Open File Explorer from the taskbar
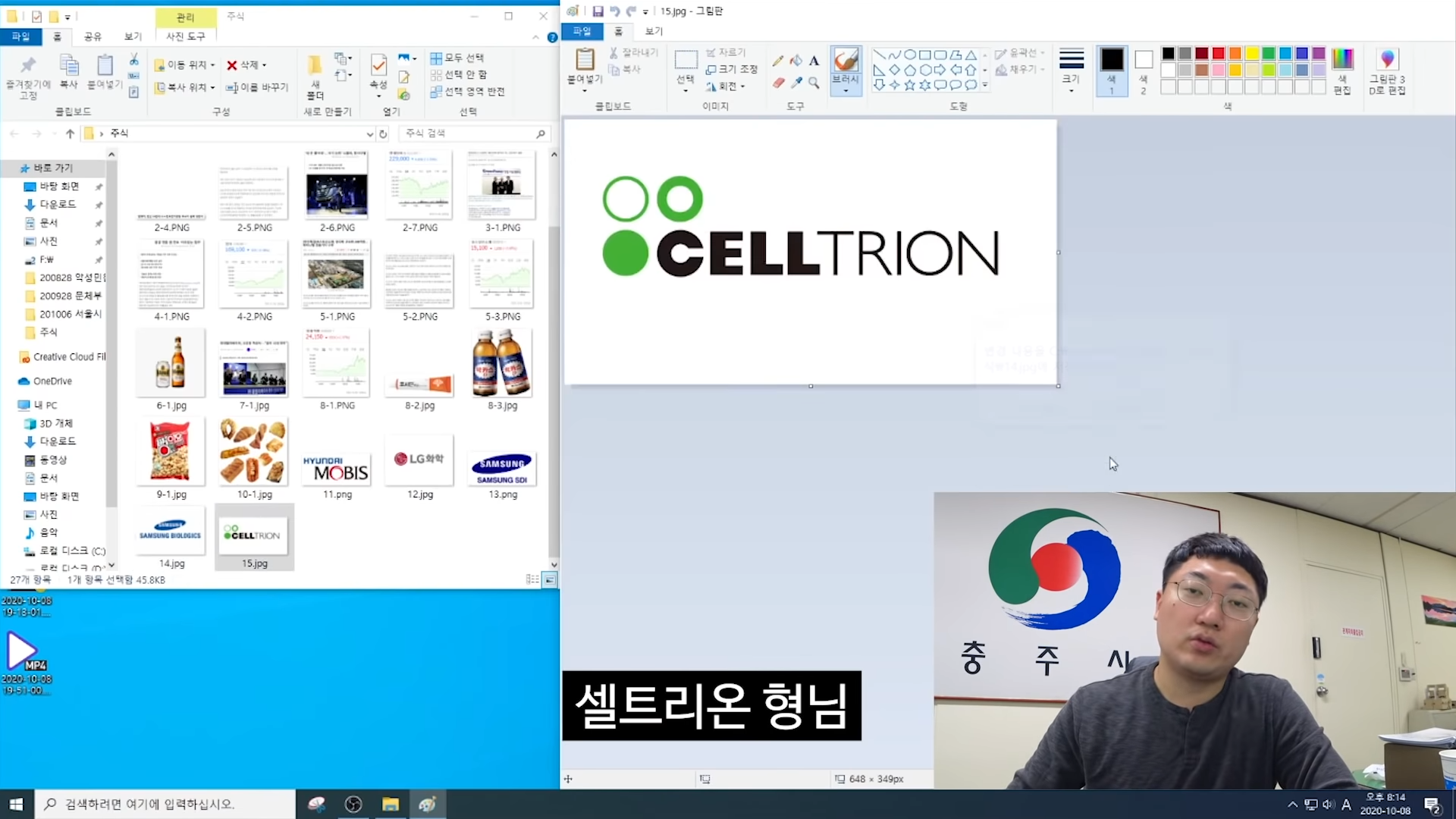 [391, 805]
